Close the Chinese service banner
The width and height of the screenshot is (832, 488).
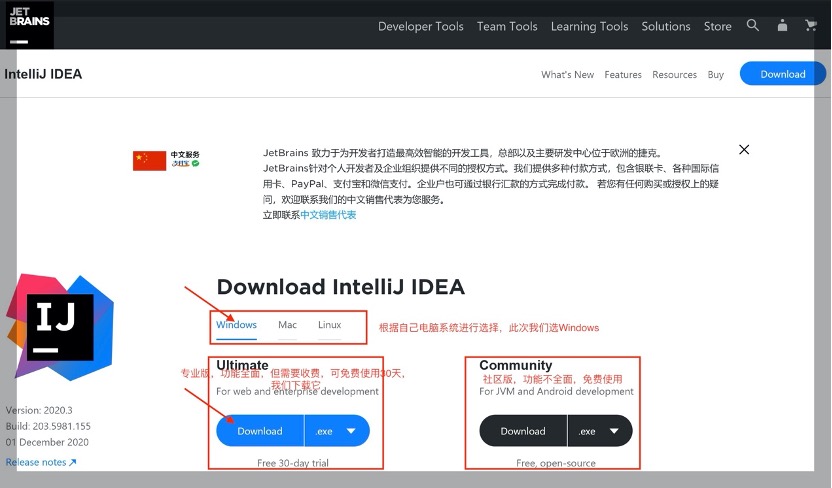point(744,150)
